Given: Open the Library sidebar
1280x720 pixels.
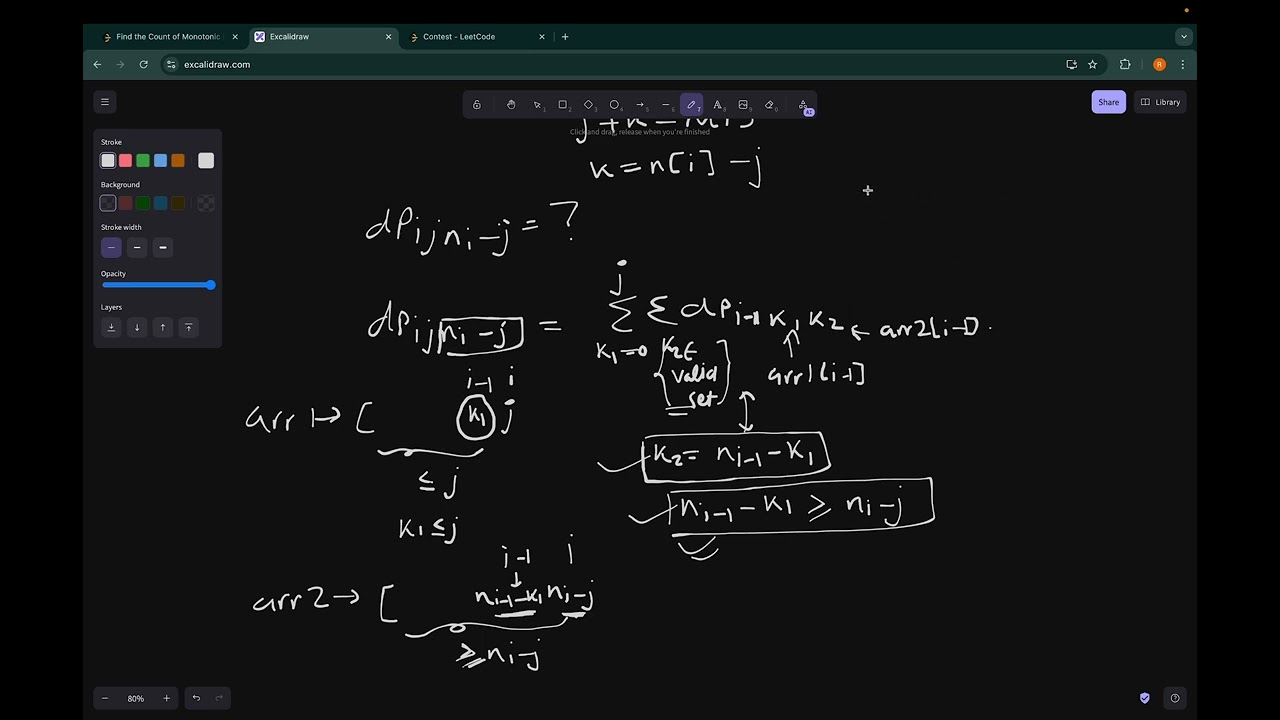Looking at the screenshot, I should (x=1161, y=102).
